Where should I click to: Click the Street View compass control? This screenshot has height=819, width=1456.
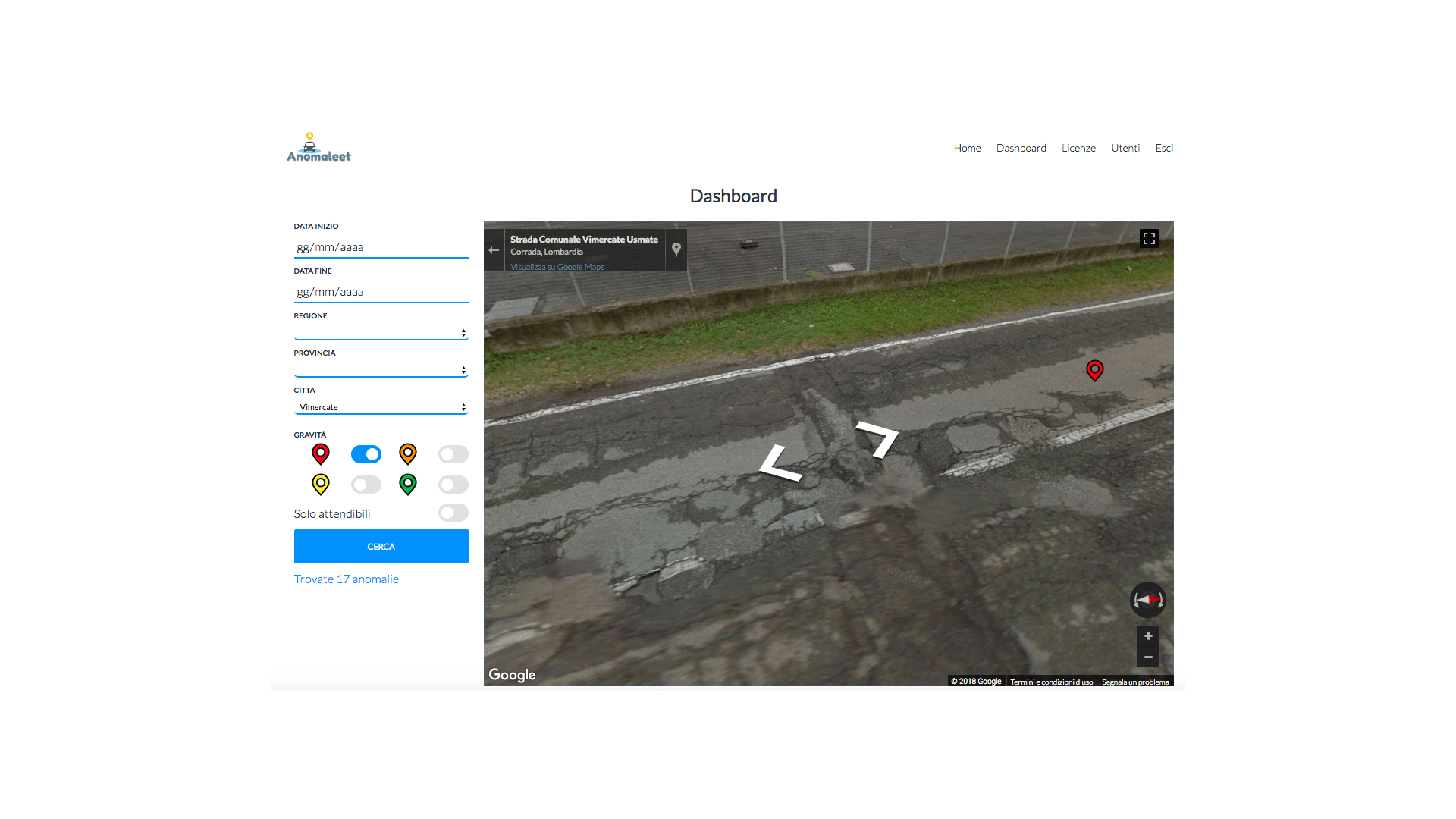click(x=1147, y=600)
